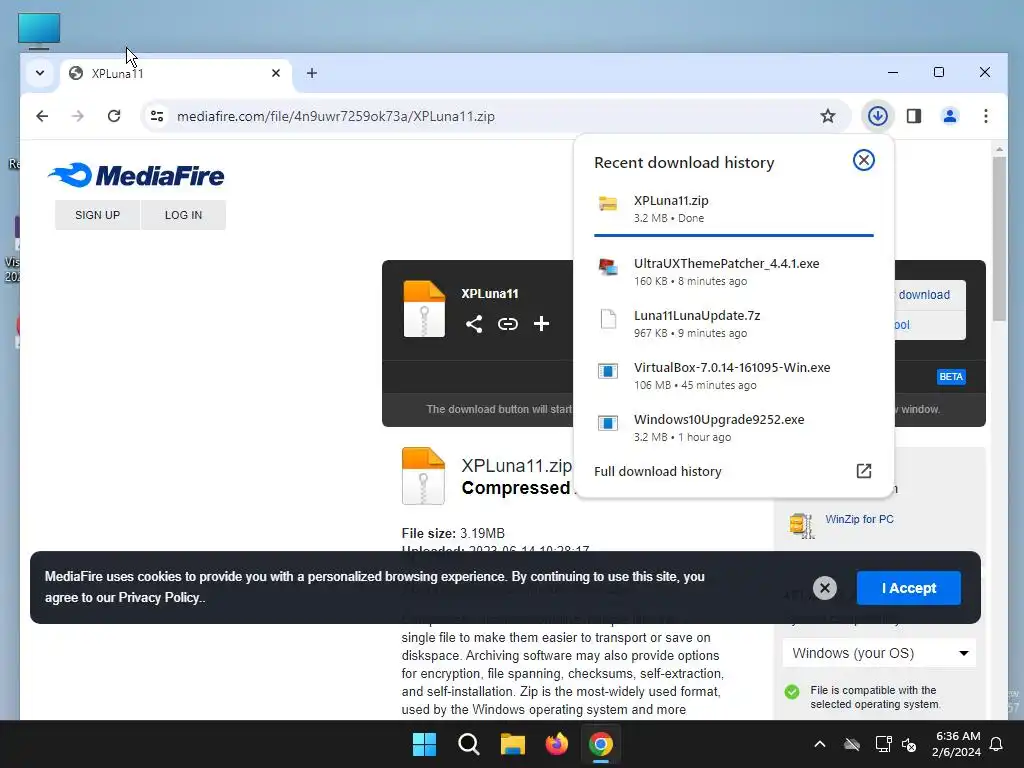The width and height of the screenshot is (1024, 768).
Task: Select the XPLuna11 browser tab
Action: click(x=176, y=73)
